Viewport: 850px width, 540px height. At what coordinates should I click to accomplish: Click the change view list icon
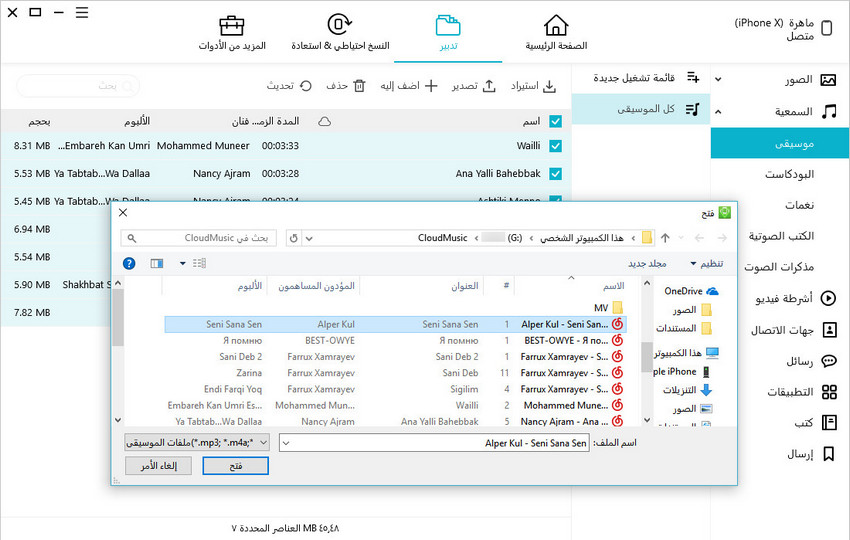click(199, 263)
